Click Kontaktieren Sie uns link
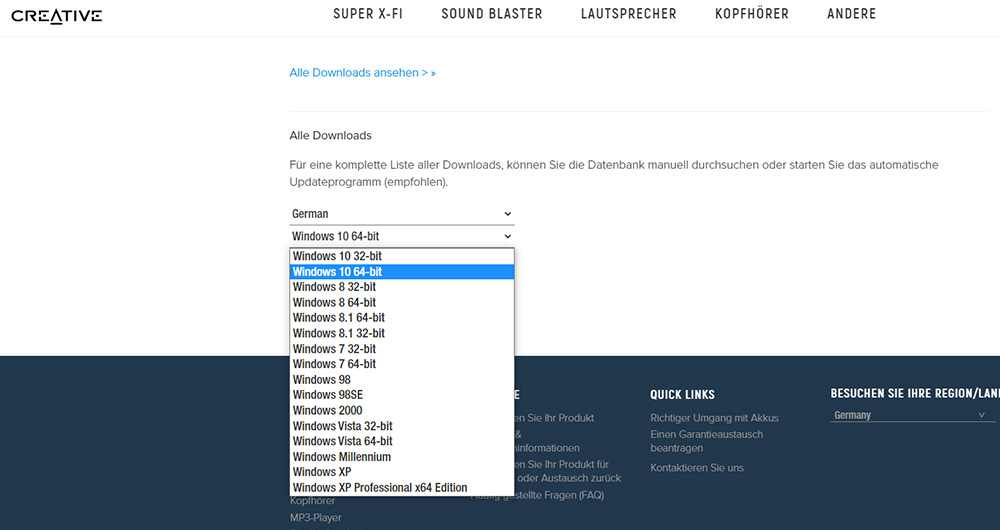Image resolution: width=1000 pixels, height=530 pixels. tap(697, 468)
